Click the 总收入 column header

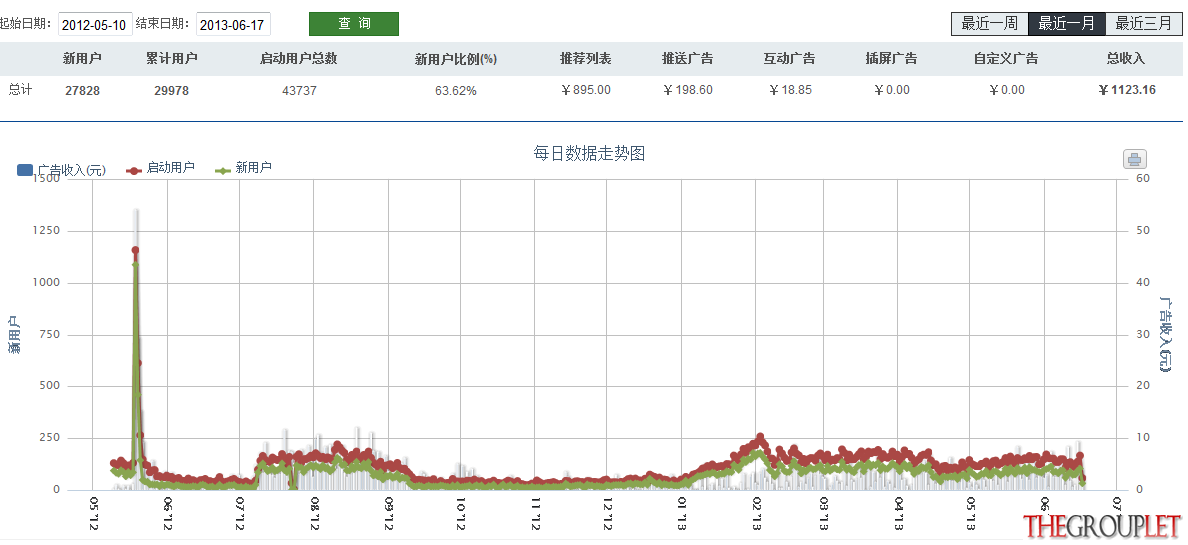coord(1126,58)
